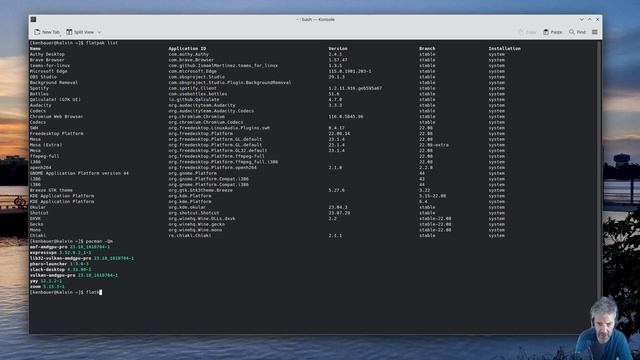The image size is (640, 360).
Task: Expand the Split View dropdown arrow
Action: [x=99, y=32]
